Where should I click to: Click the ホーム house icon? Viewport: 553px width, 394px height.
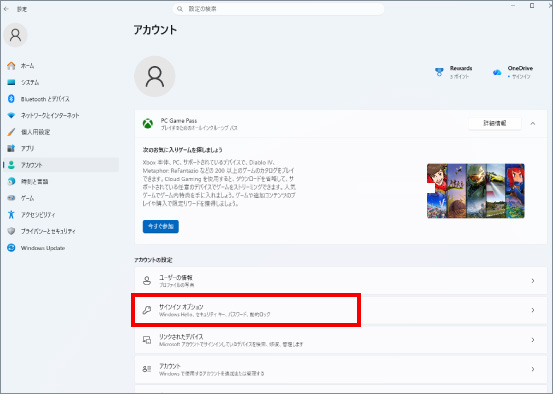click(11, 66)
